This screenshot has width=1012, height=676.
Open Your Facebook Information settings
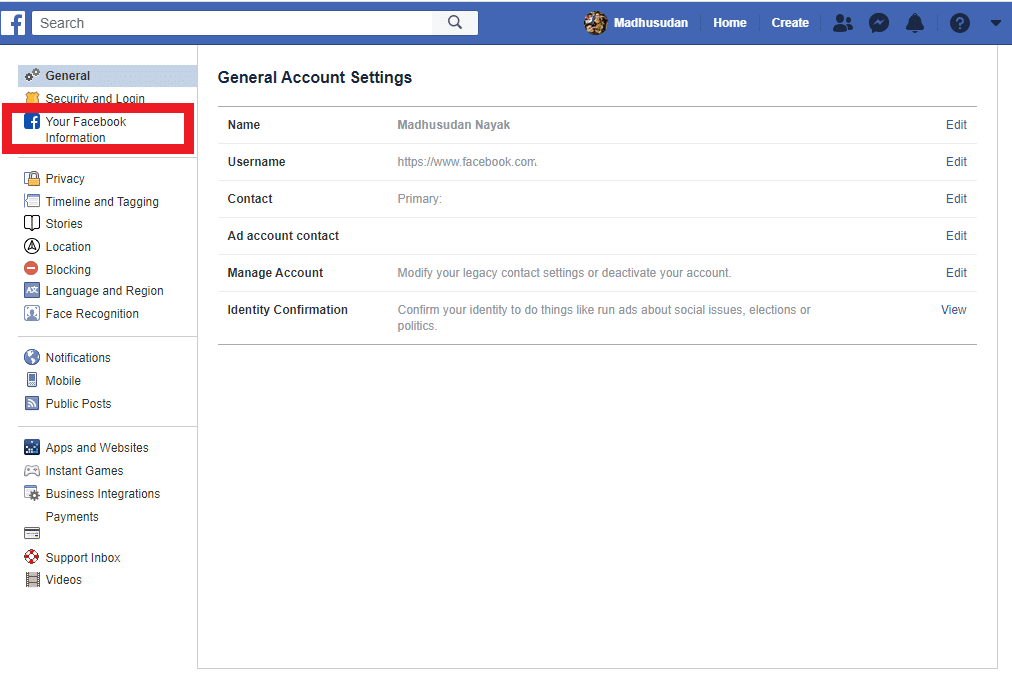click(85, 129)
